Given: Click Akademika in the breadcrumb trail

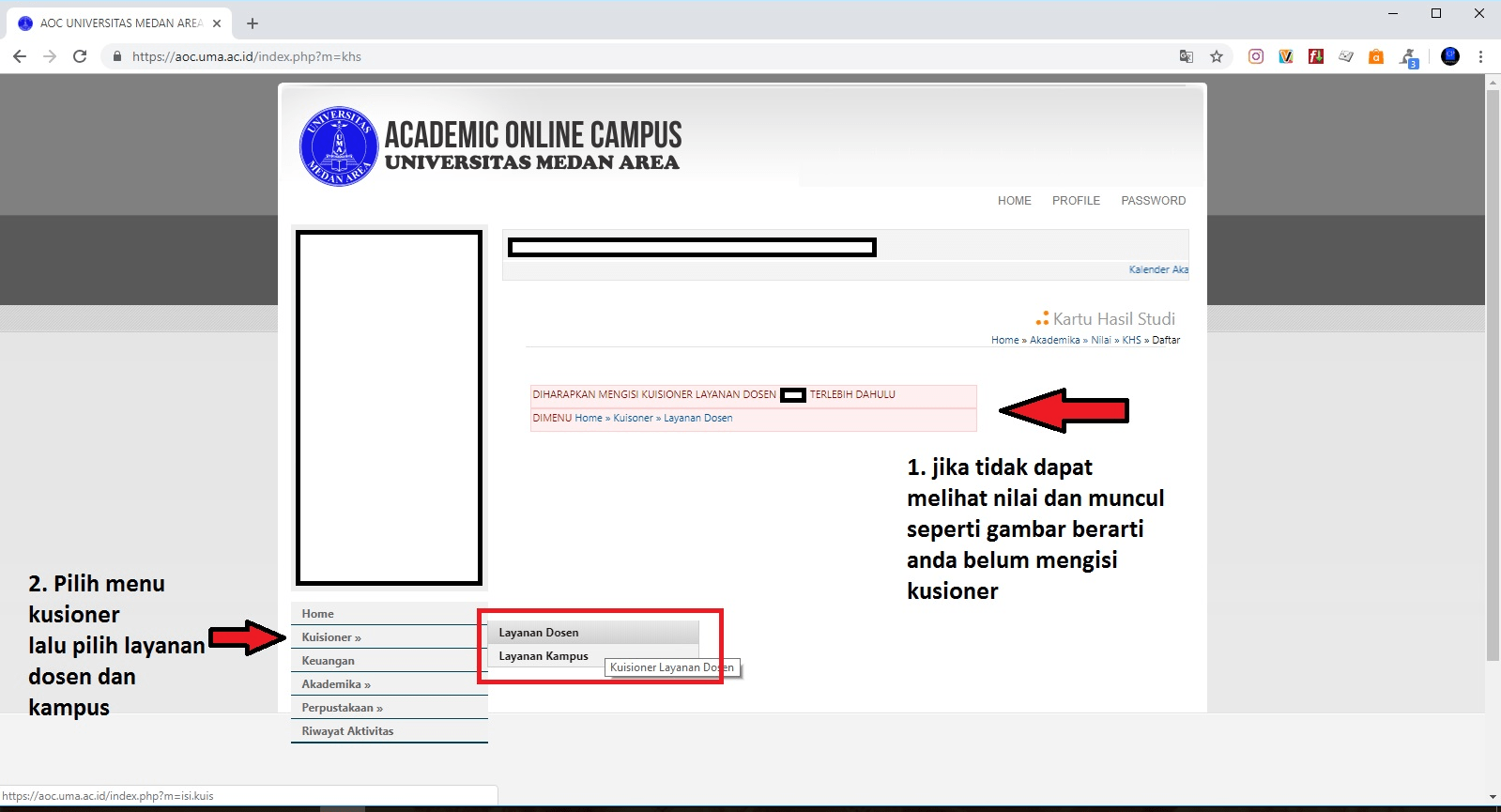Looking at the screenshot, I should pyautogui.click(x=1054, y=340).
